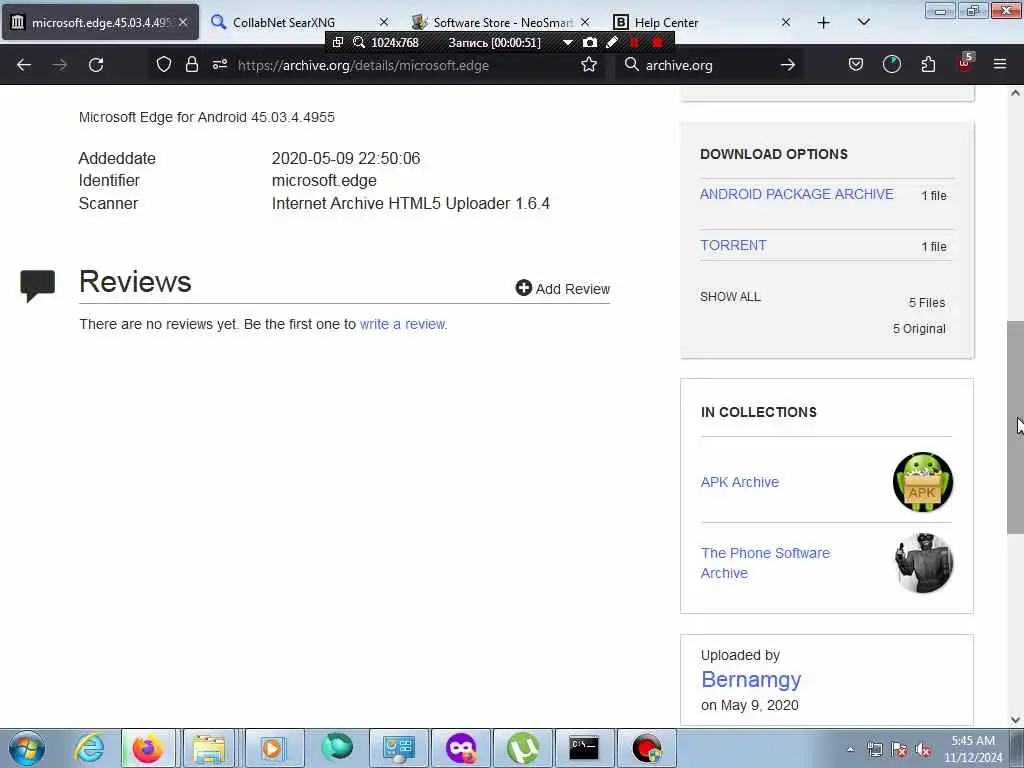Open the Firefox hamburger menu
1024x768 pixels.
[x=1000, y=64]
